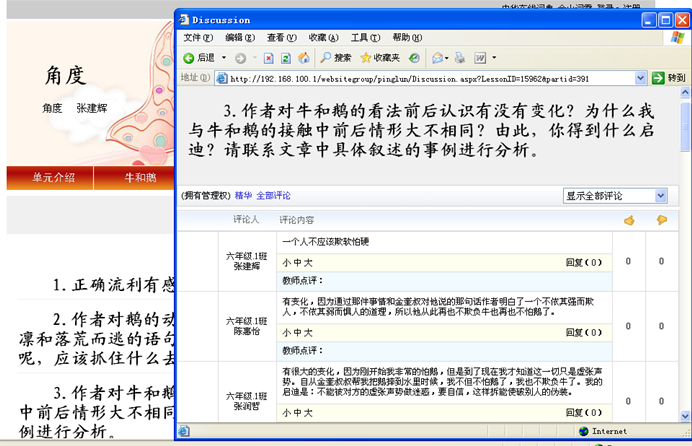The width and height of the screenshot is (692, 446).
Task: Open the 工具(T) menu
Action: (x=365, y=38)
